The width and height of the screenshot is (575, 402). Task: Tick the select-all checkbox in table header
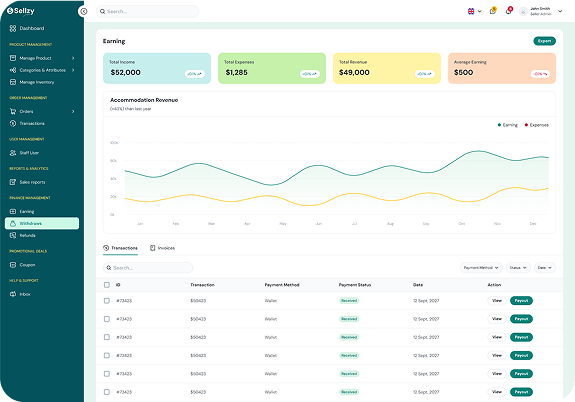[107, 285]
